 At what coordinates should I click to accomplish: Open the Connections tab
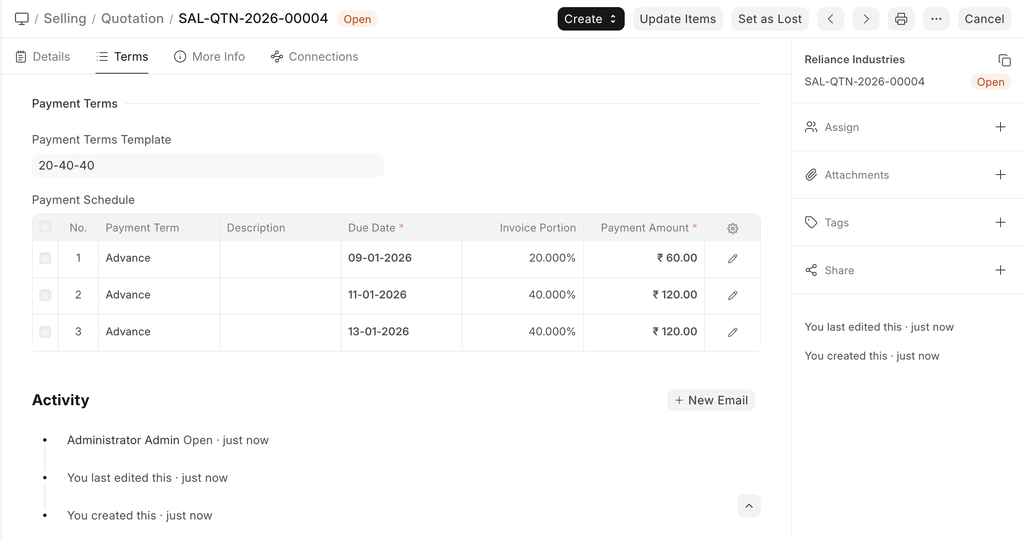coord(314,57)
